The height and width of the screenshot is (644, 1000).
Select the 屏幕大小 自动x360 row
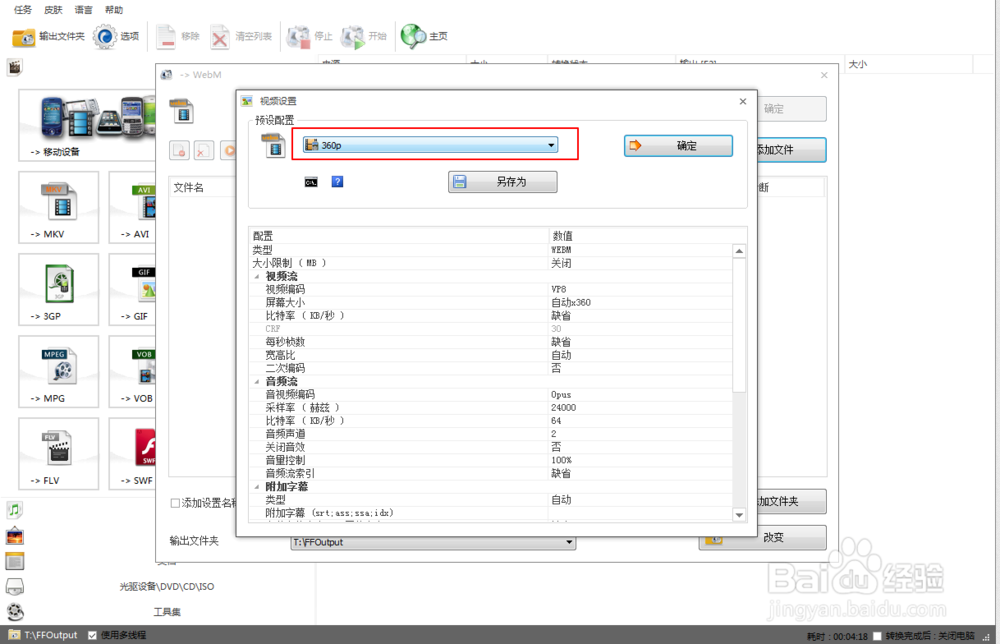491,303
